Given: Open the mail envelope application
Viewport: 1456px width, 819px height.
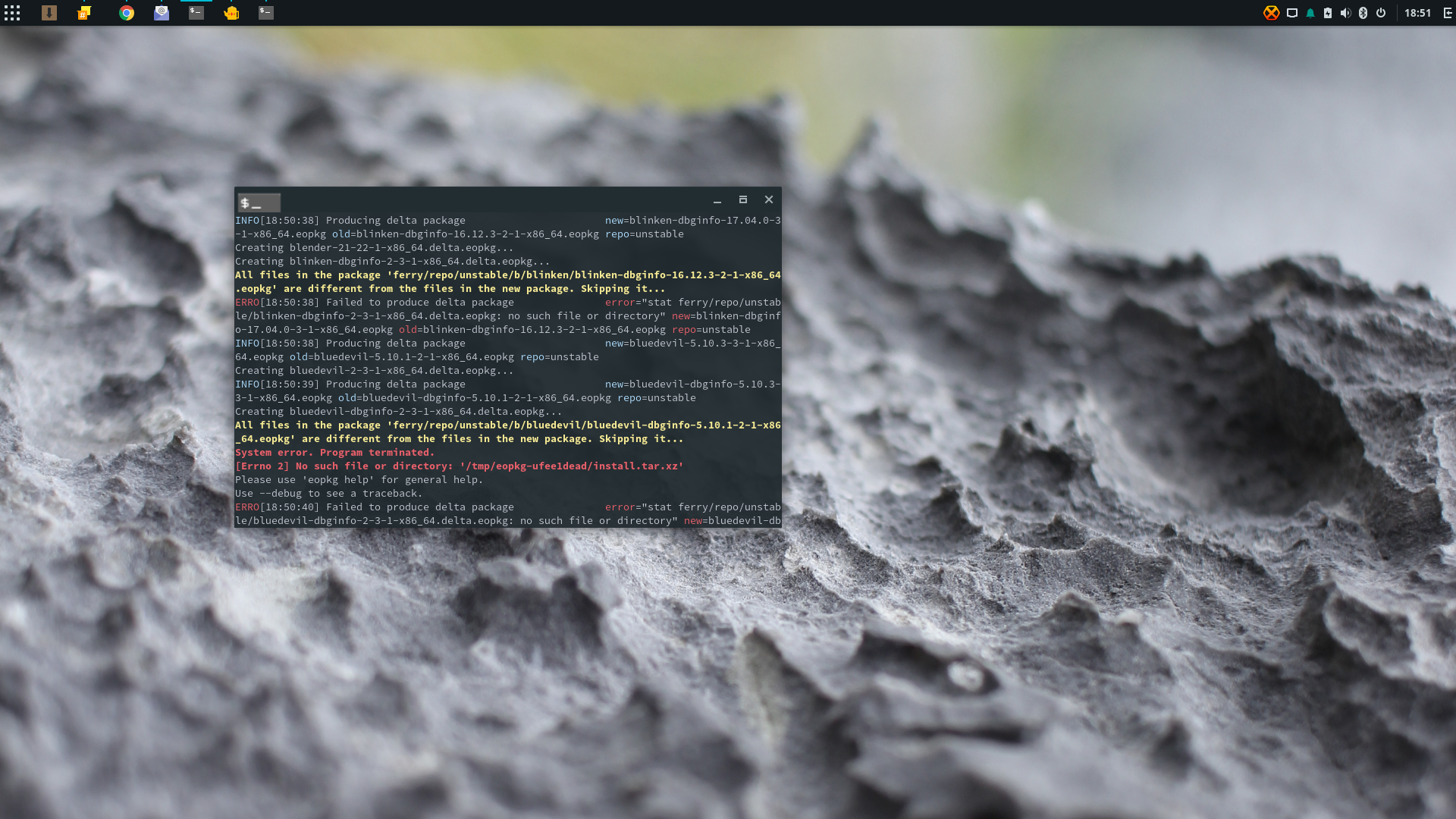Looking at the screenshot, I should coord(162,13).
